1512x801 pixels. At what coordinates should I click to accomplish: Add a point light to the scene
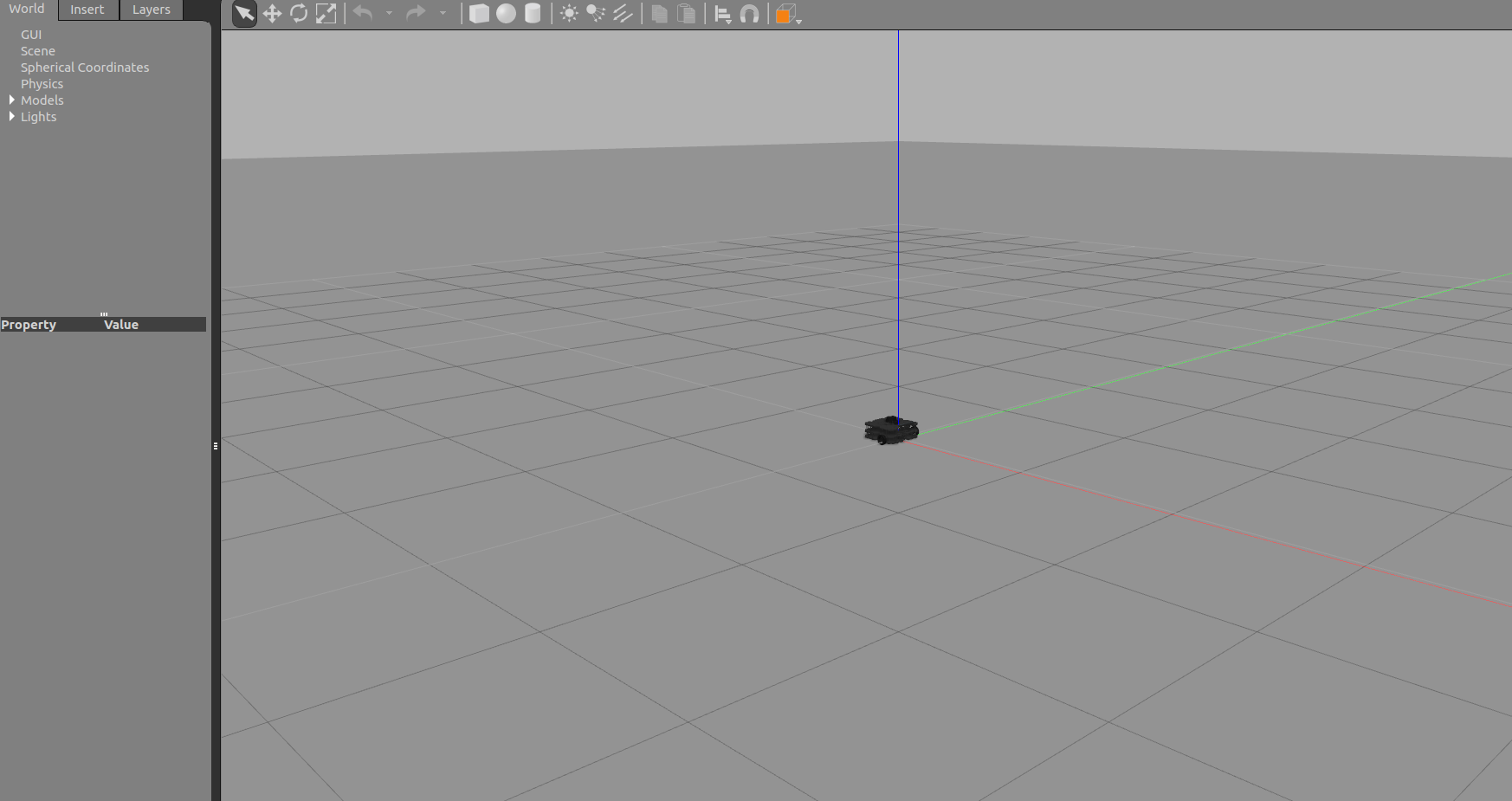(570, 14)
